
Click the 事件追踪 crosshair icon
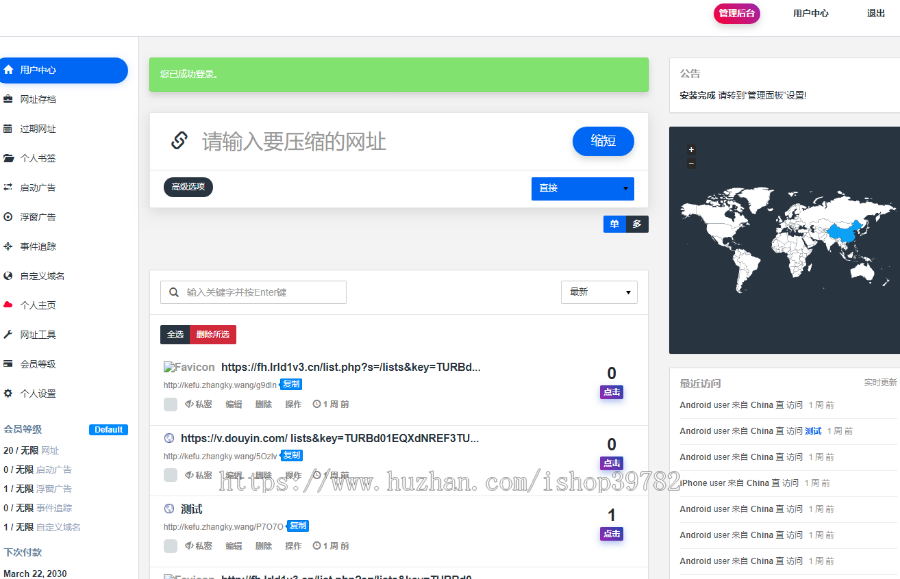pos(8,246)
